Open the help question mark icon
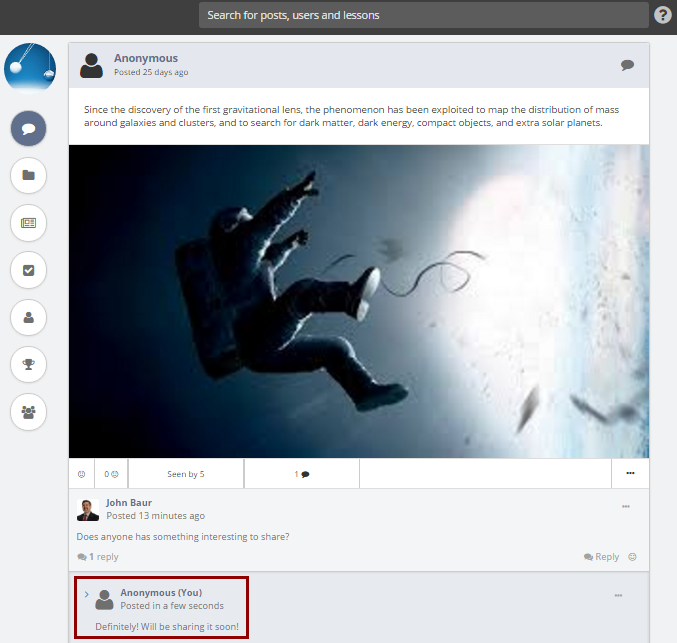The height and width of the screenshot is (643, 677). [662, 15]
